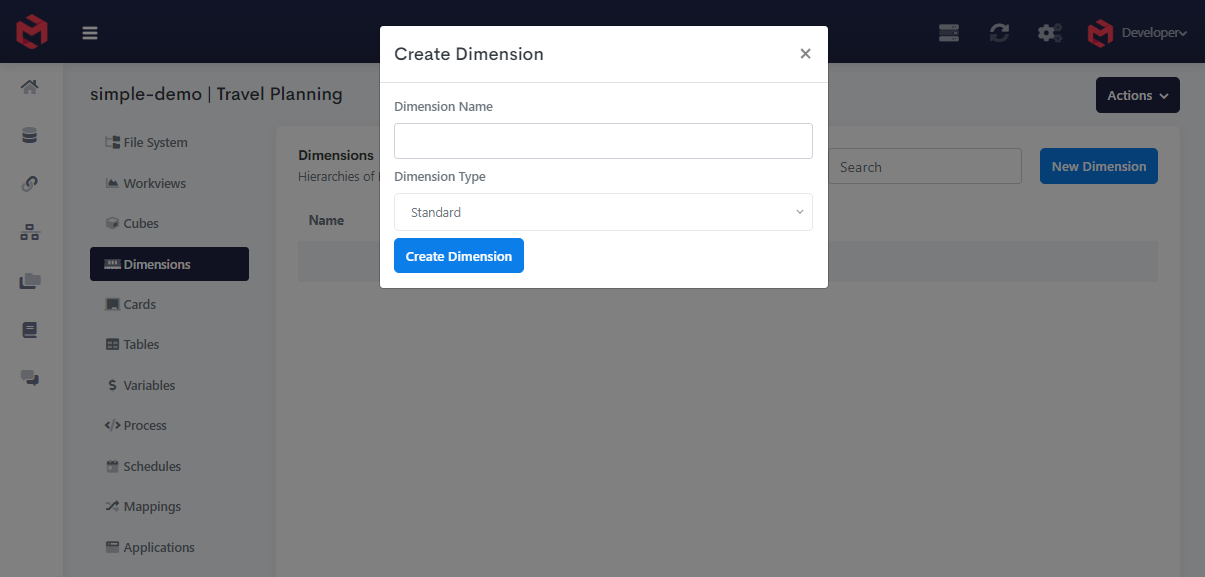This screenshot has height=577, width=1205.
Task: Select the database icon on the sidebar
Action: point(30,134)
